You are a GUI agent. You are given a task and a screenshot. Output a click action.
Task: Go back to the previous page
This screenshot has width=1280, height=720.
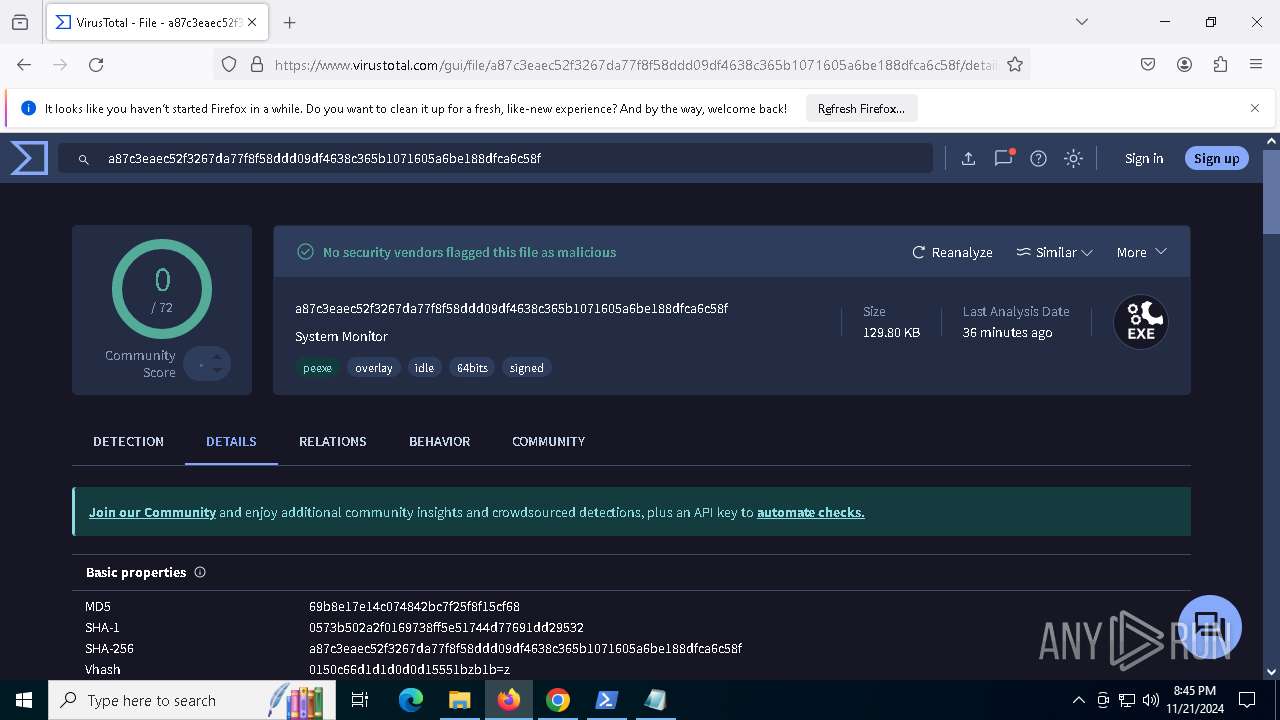click(24, 64)
